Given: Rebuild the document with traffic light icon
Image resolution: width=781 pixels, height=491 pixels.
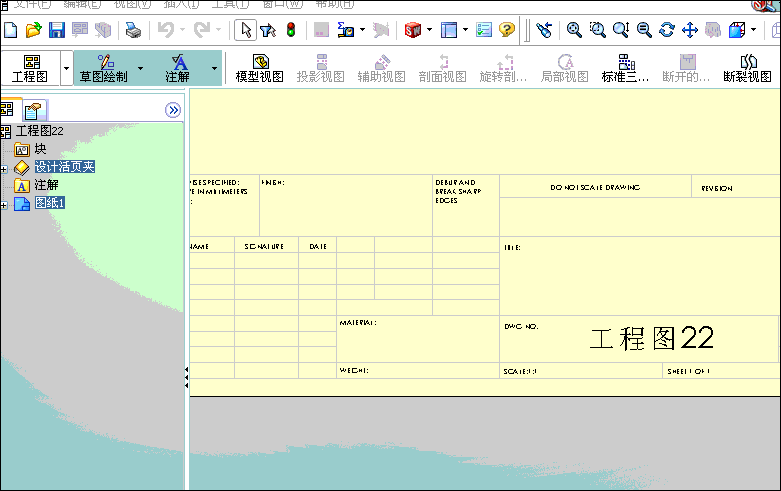Looking at the screenshot, I should tap(291, 30).
